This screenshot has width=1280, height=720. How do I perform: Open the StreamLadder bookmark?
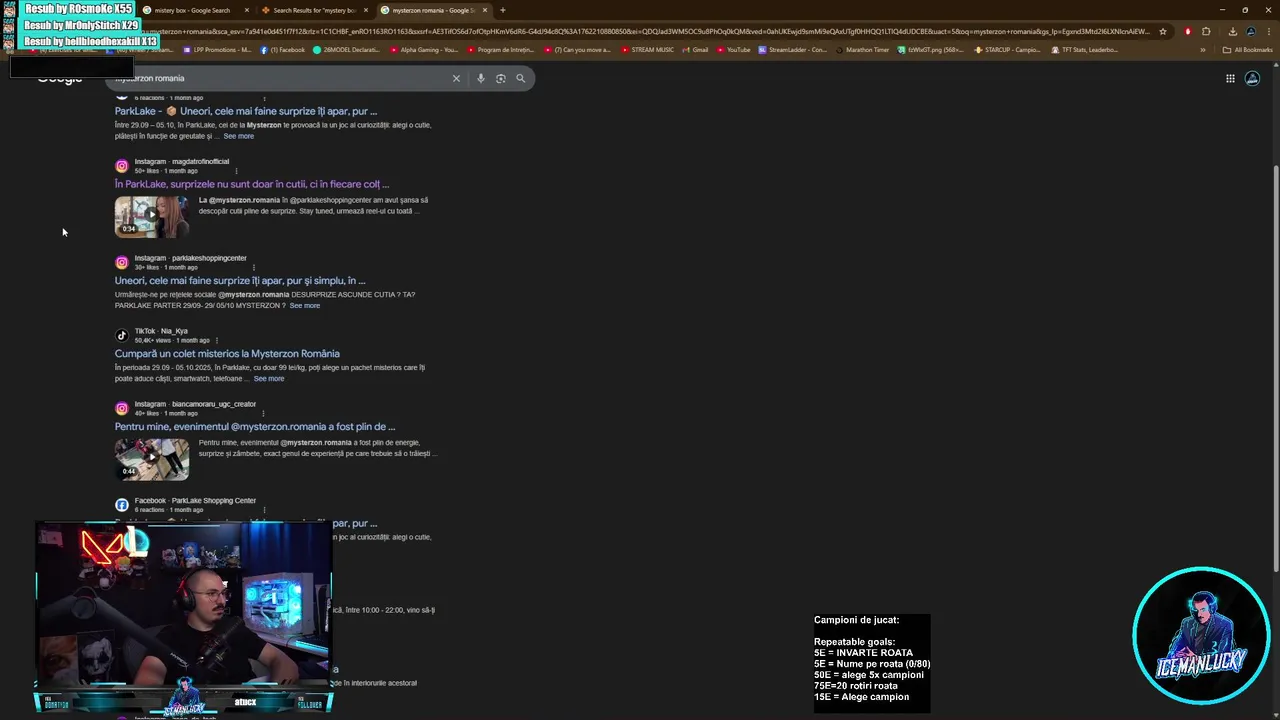click(793, 49)
